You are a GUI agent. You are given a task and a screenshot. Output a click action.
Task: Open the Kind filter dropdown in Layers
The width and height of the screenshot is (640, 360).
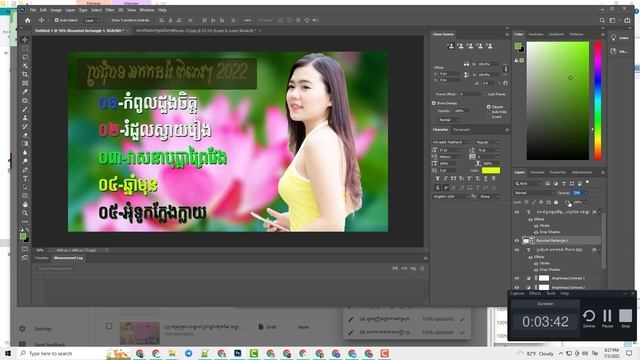(x=528, y=184)
